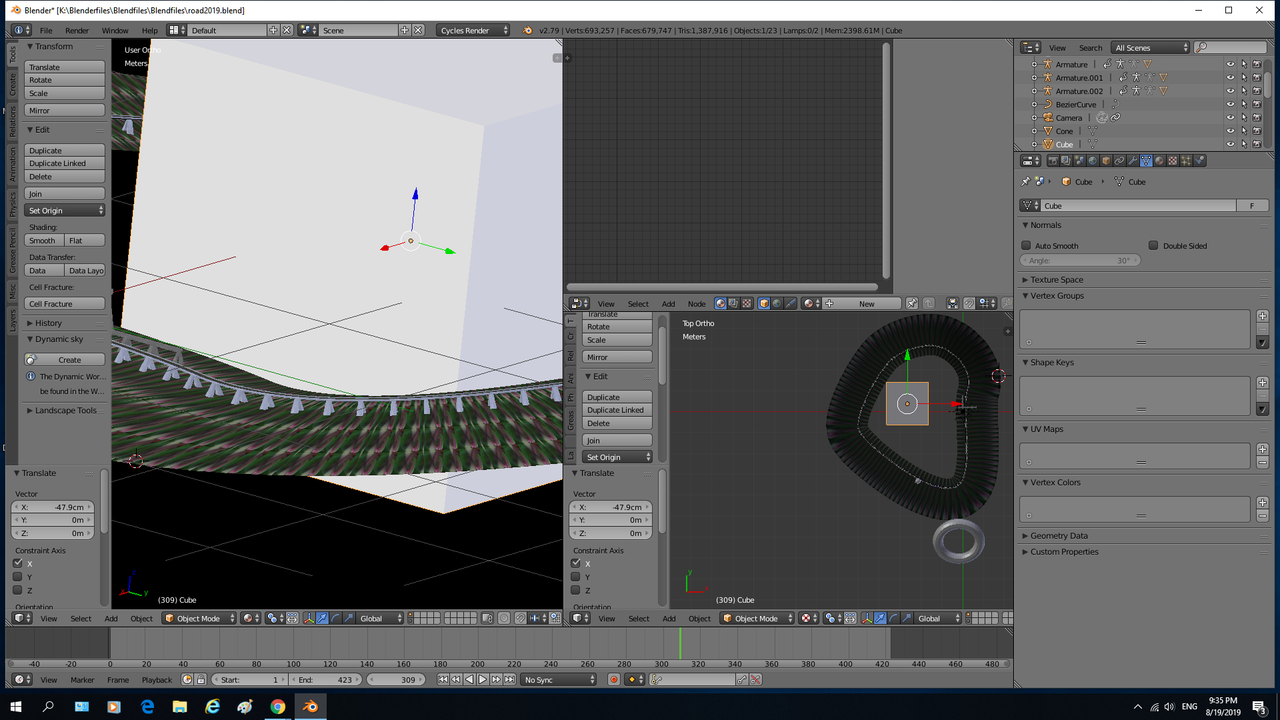Open the Material properties tab (sphere icon)

coord(1159,160)
